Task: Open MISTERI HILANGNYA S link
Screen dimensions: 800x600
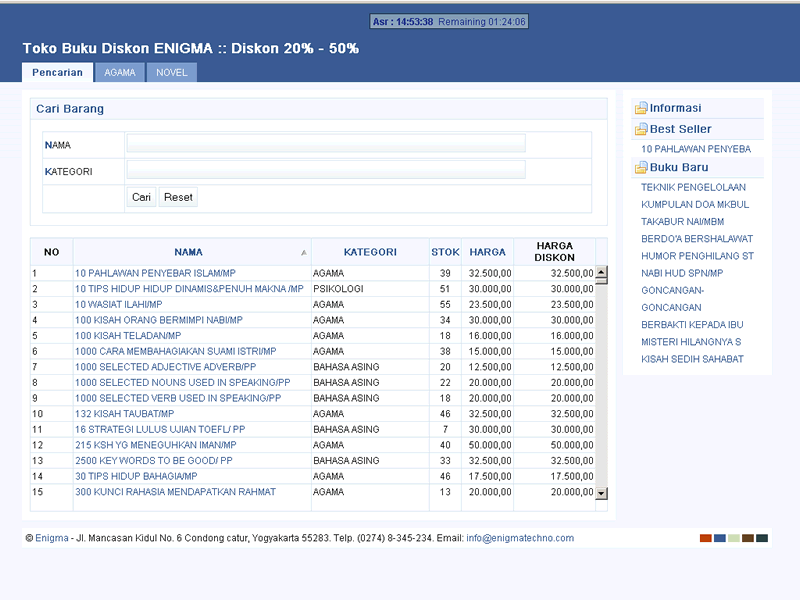Action: [691, 342]
